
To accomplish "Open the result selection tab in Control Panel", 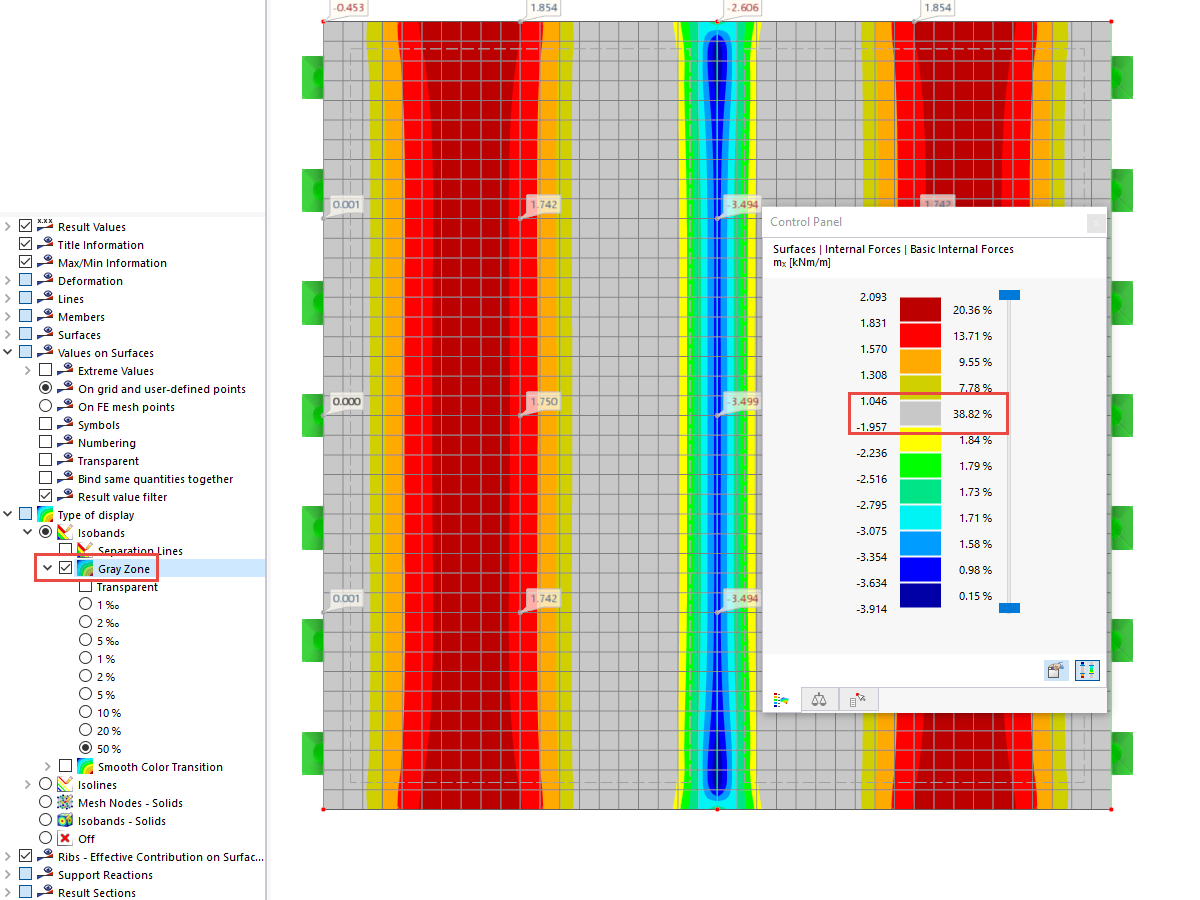I will [858, 700].
